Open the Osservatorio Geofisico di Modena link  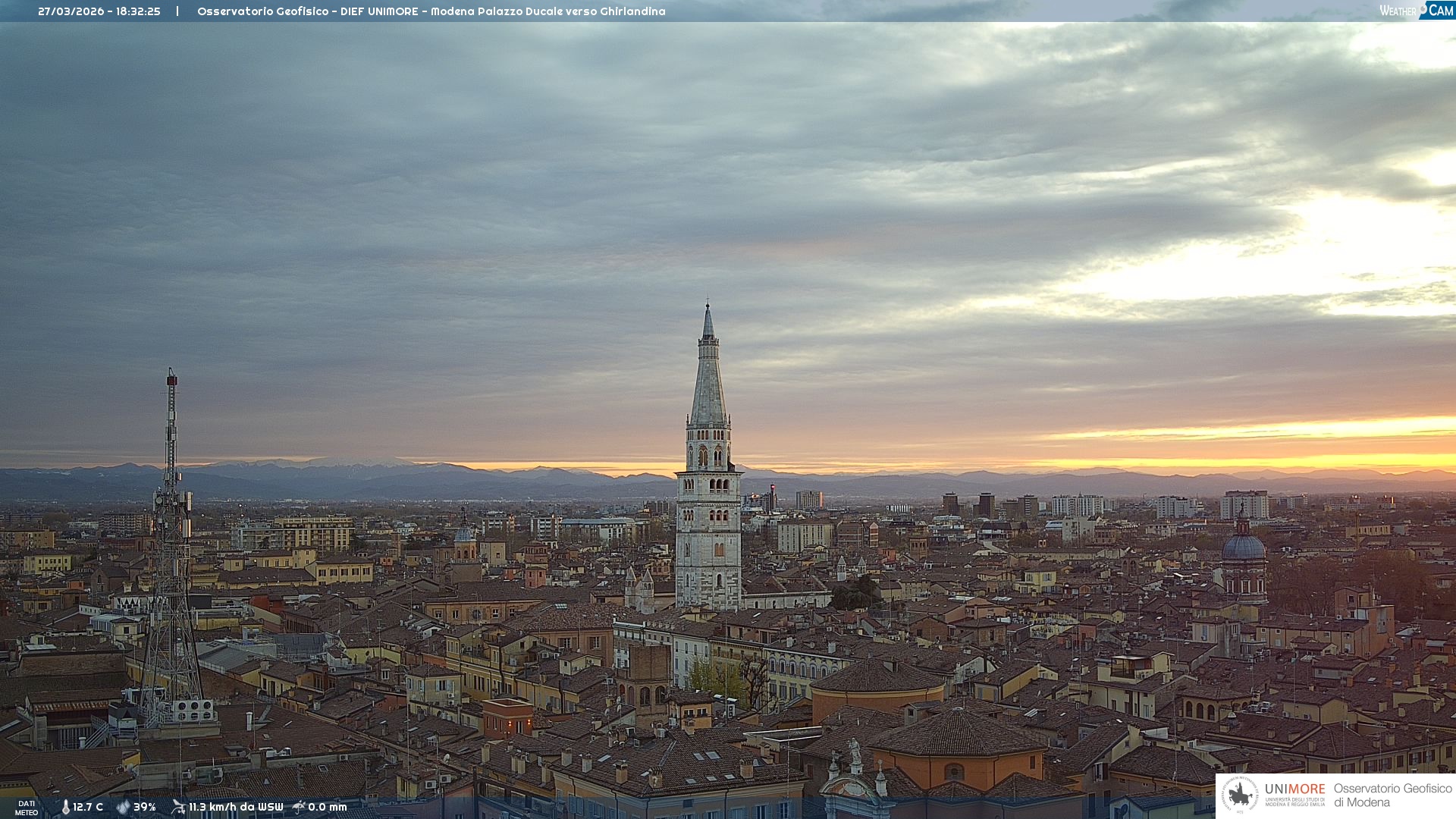click(x=1392, y=795)
